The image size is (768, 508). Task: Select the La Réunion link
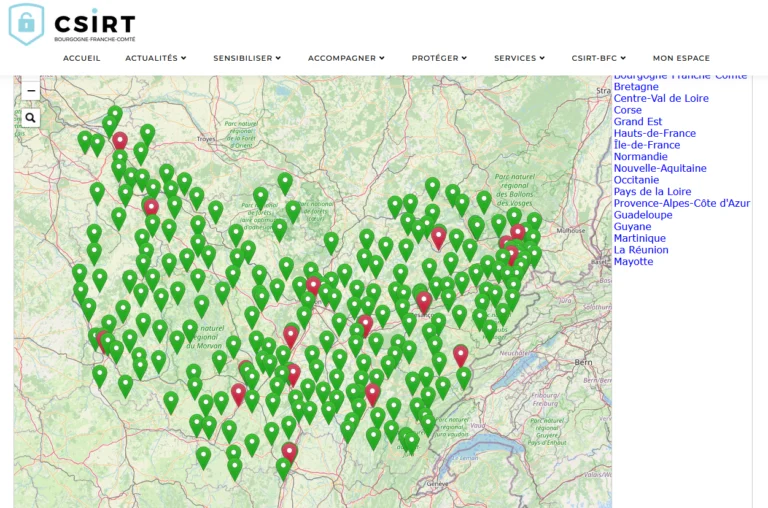pyautogui.click(x=641, y=250)
